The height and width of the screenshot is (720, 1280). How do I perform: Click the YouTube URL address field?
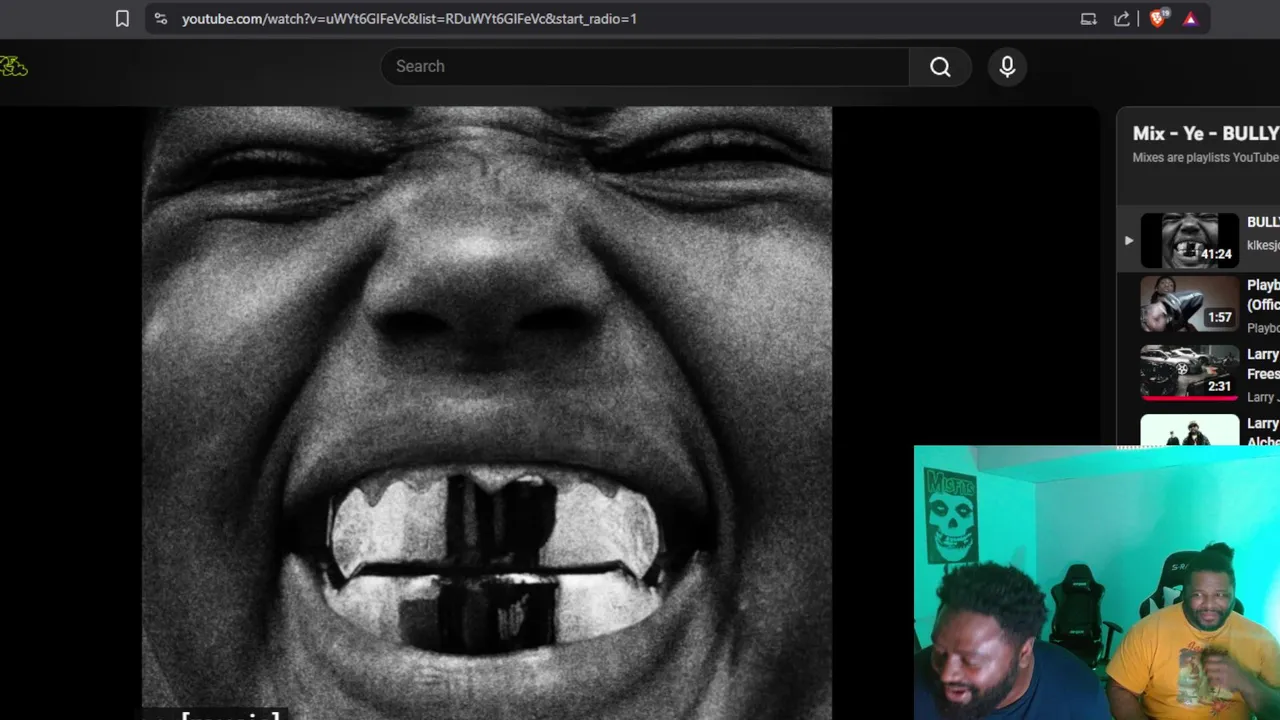point(409,18)
